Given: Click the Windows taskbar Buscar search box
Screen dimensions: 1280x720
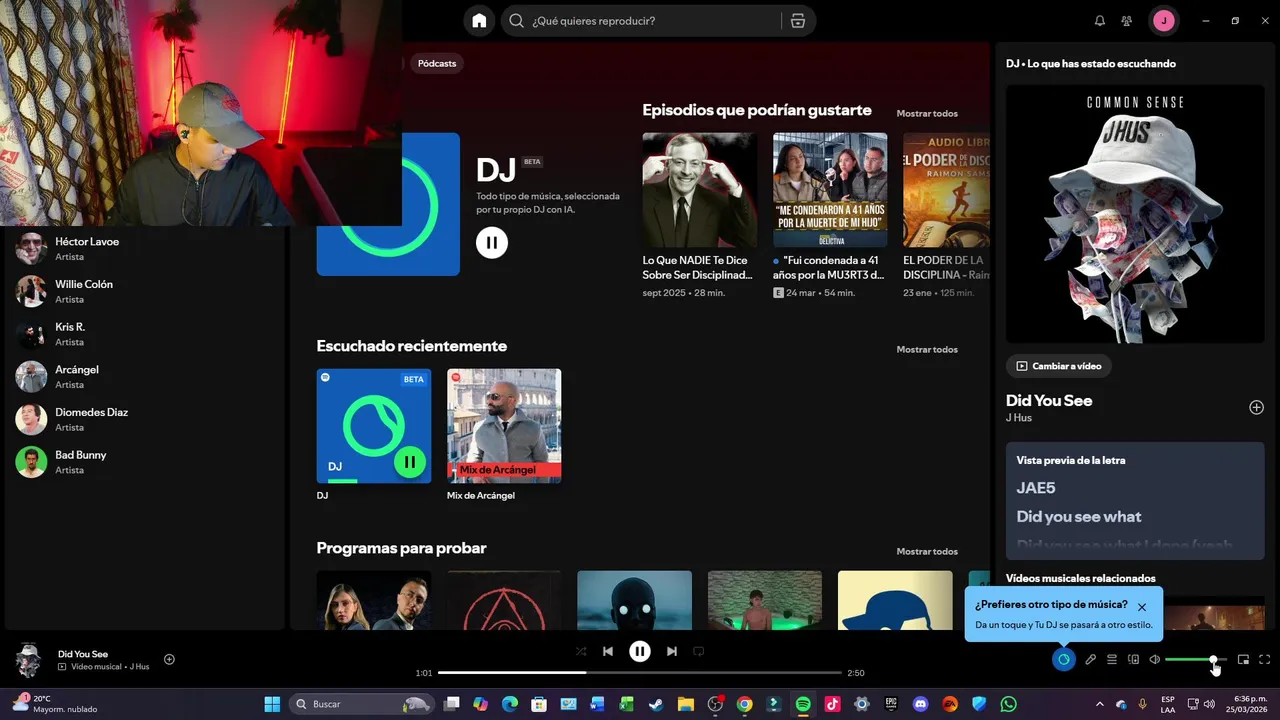Looking at the screenshot, I should (362, 704).
